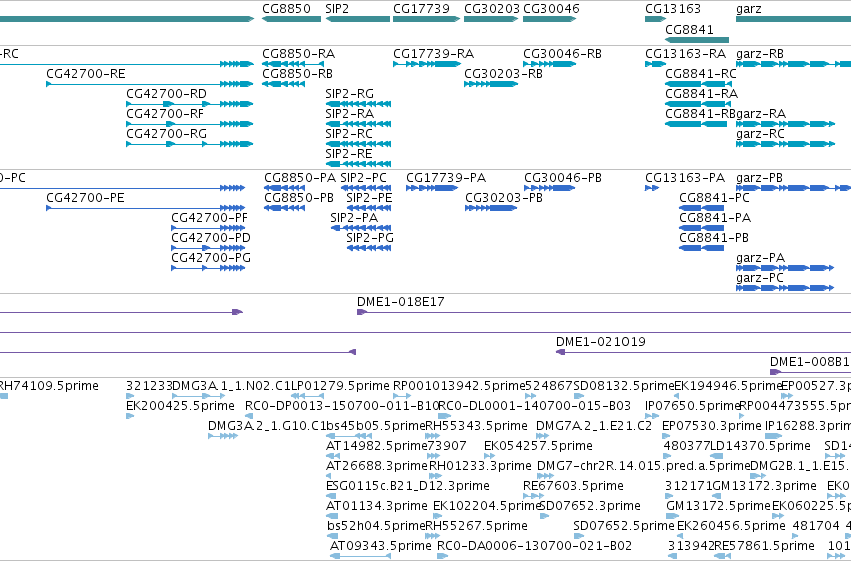Select the CG17739 gene span
This screenshot has height=561, width=851.
(x=427, y=20)
